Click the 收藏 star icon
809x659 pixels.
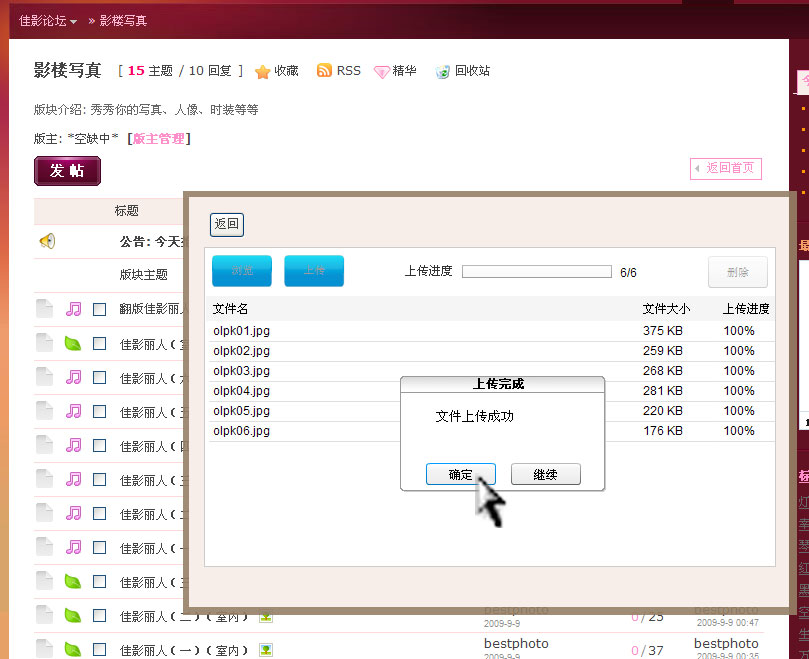click(x=263, y=72)
